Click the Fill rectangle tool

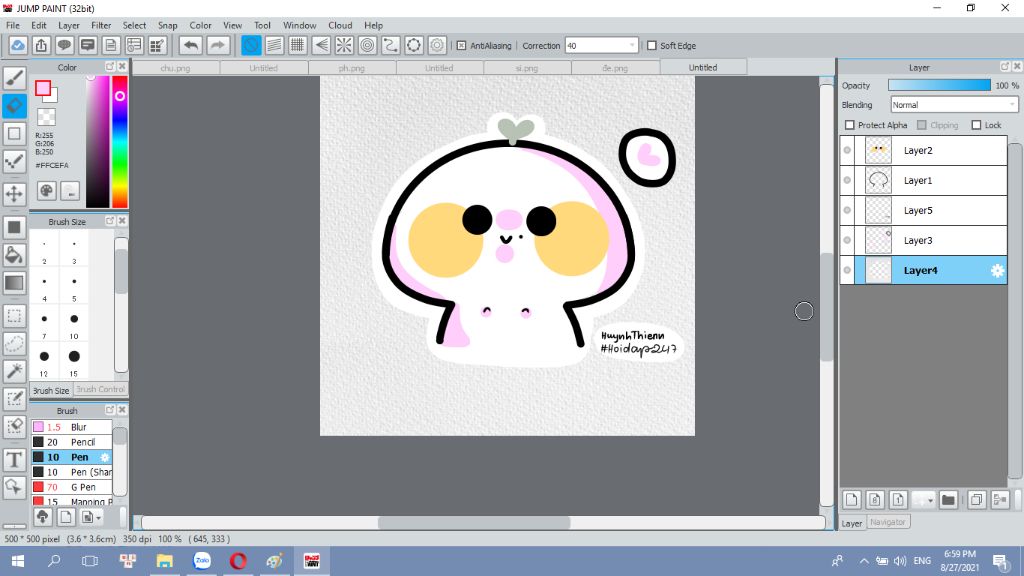pyautogui.click(x=14, y=227)
